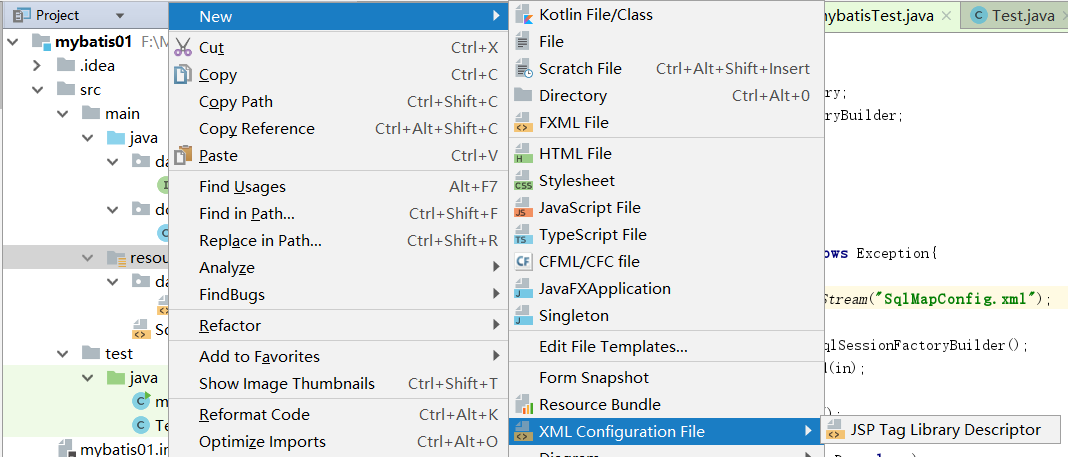Select the main folder in the tree
The height and width of the screenshot is (457, 1068).
[123, 114]
